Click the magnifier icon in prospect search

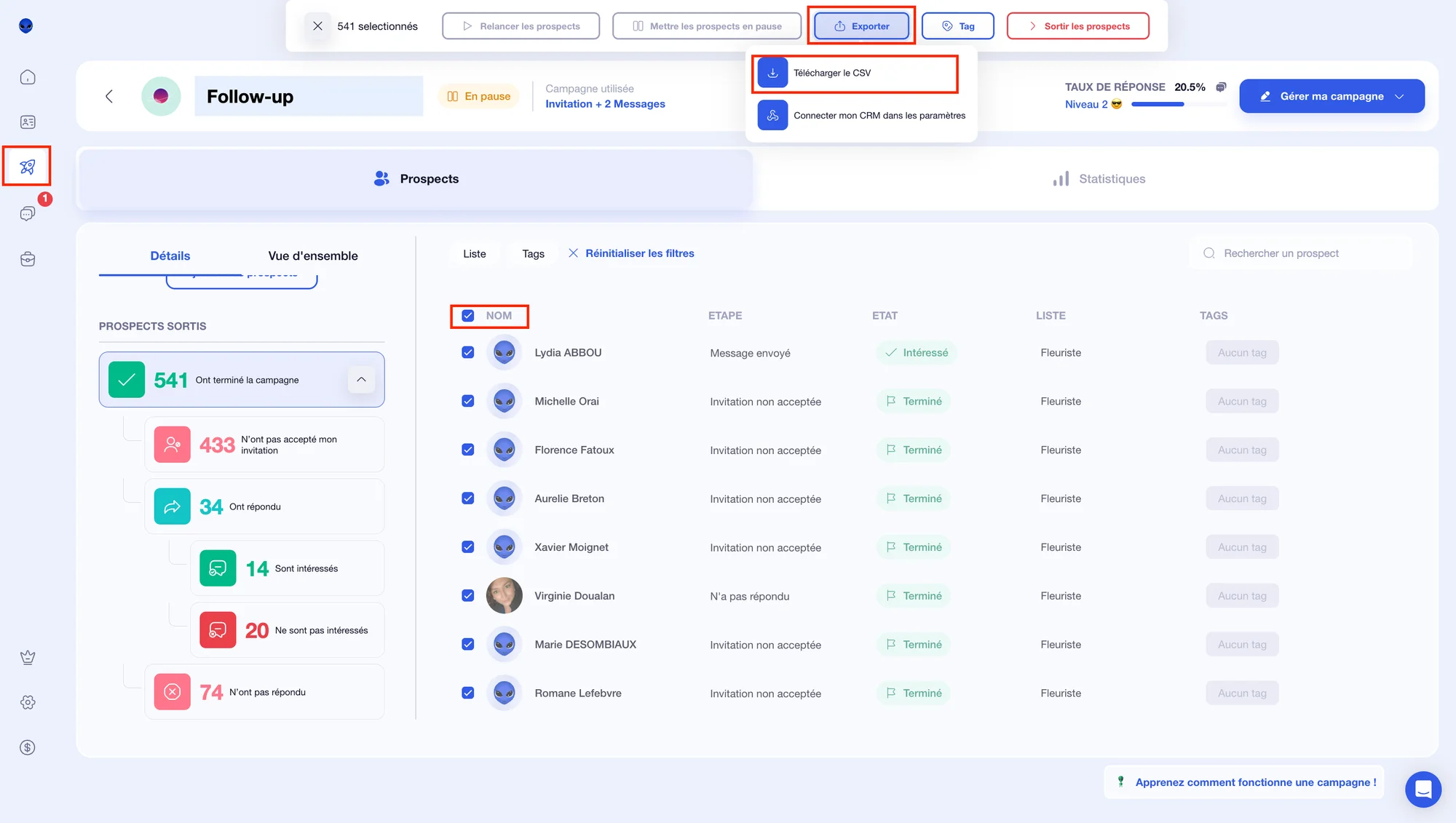tap(1209, 253)
